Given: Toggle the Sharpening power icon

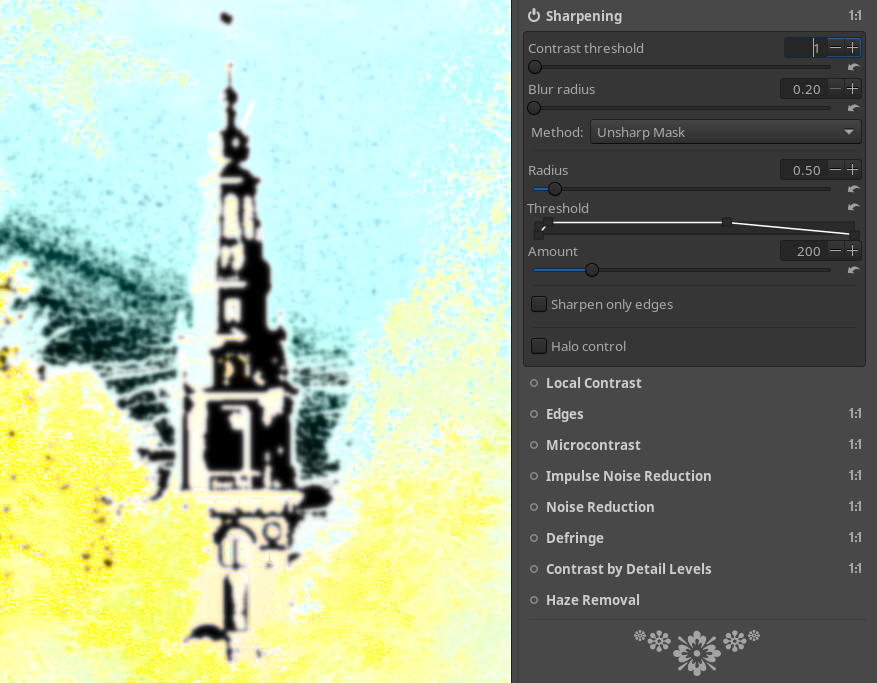Looking at the screenshot, I should (x=534, y=16).
